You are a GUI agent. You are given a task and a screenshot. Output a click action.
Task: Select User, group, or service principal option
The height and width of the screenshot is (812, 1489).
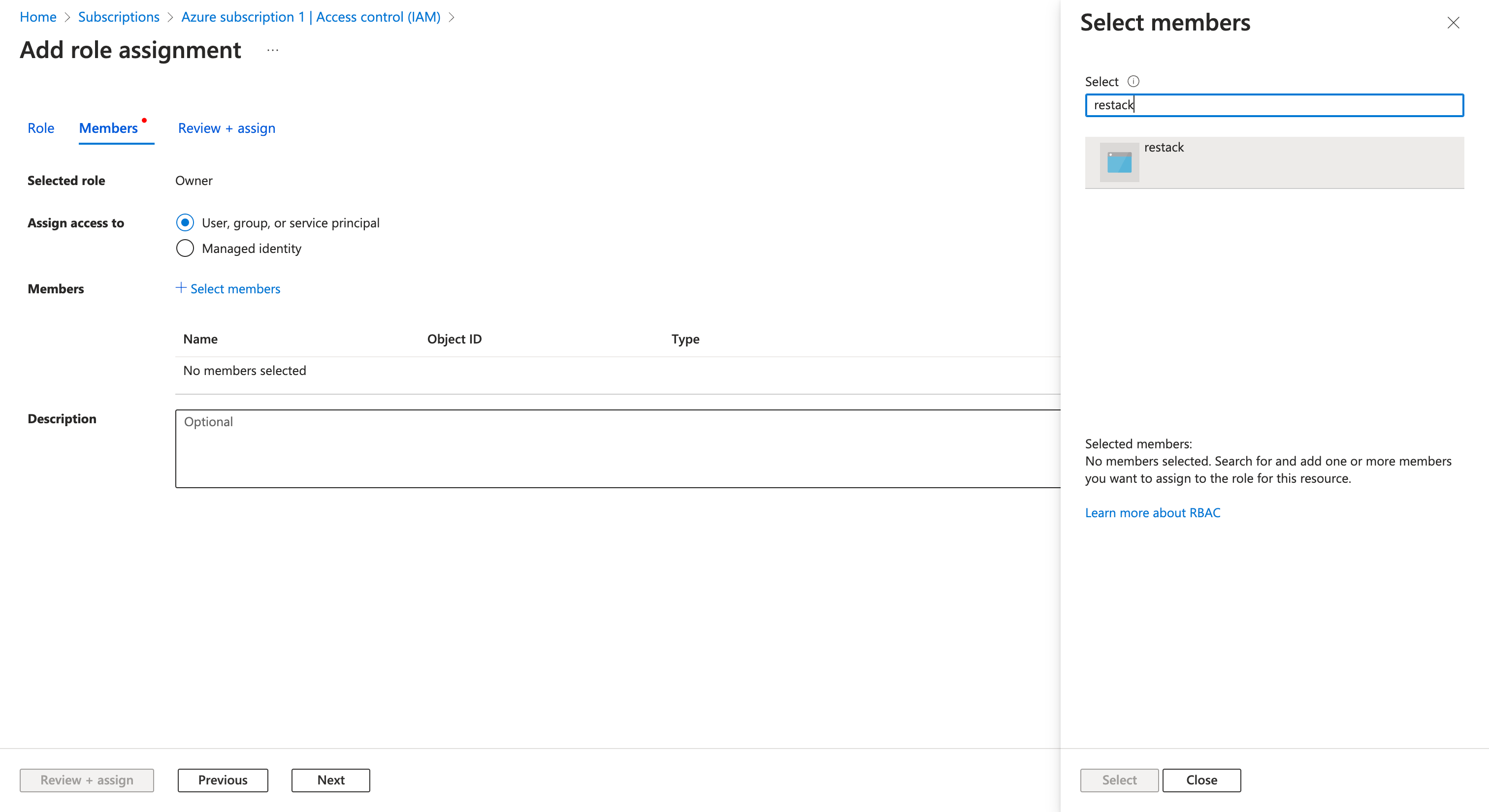pos(184,222)
